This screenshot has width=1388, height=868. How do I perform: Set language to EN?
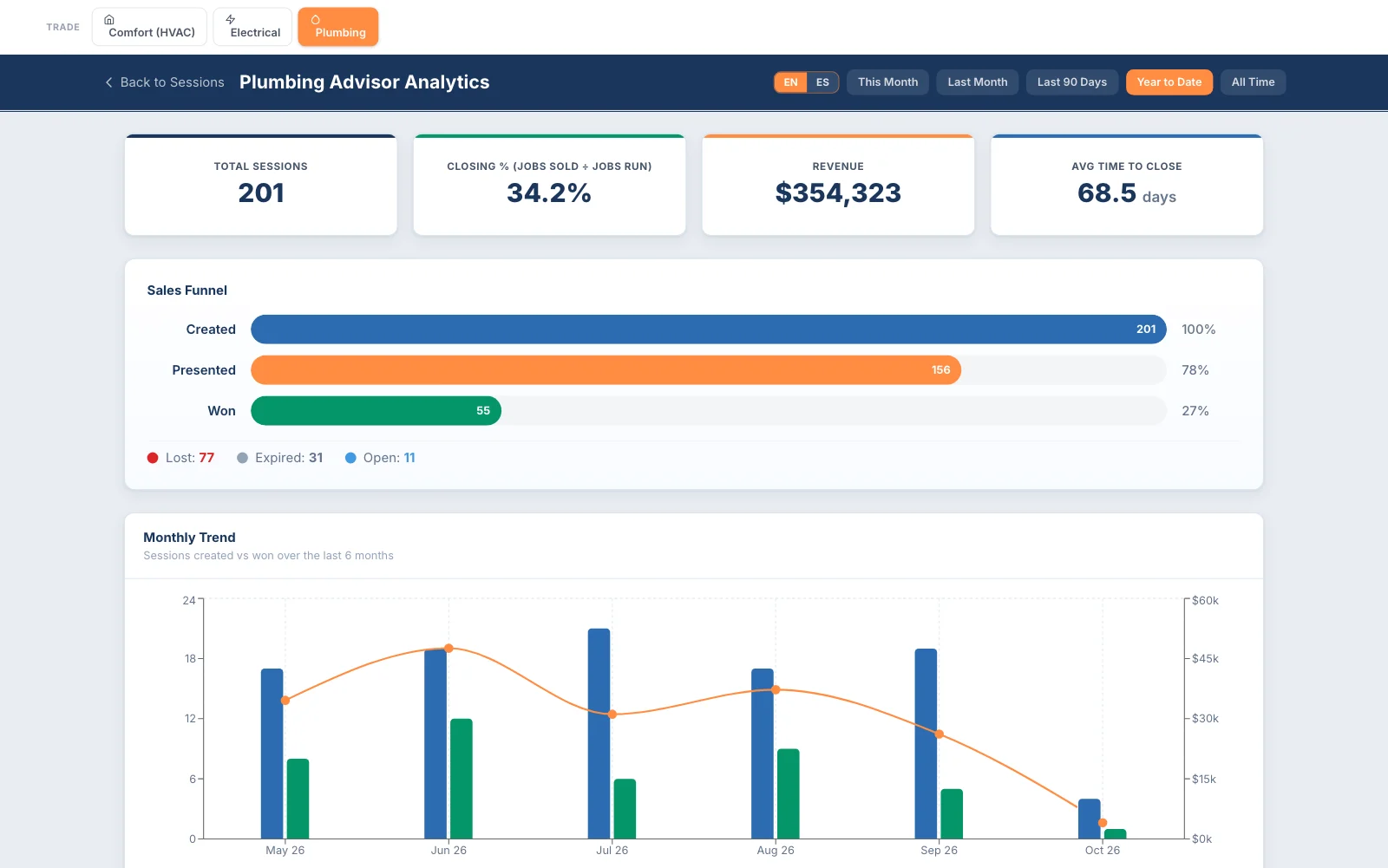790,82
